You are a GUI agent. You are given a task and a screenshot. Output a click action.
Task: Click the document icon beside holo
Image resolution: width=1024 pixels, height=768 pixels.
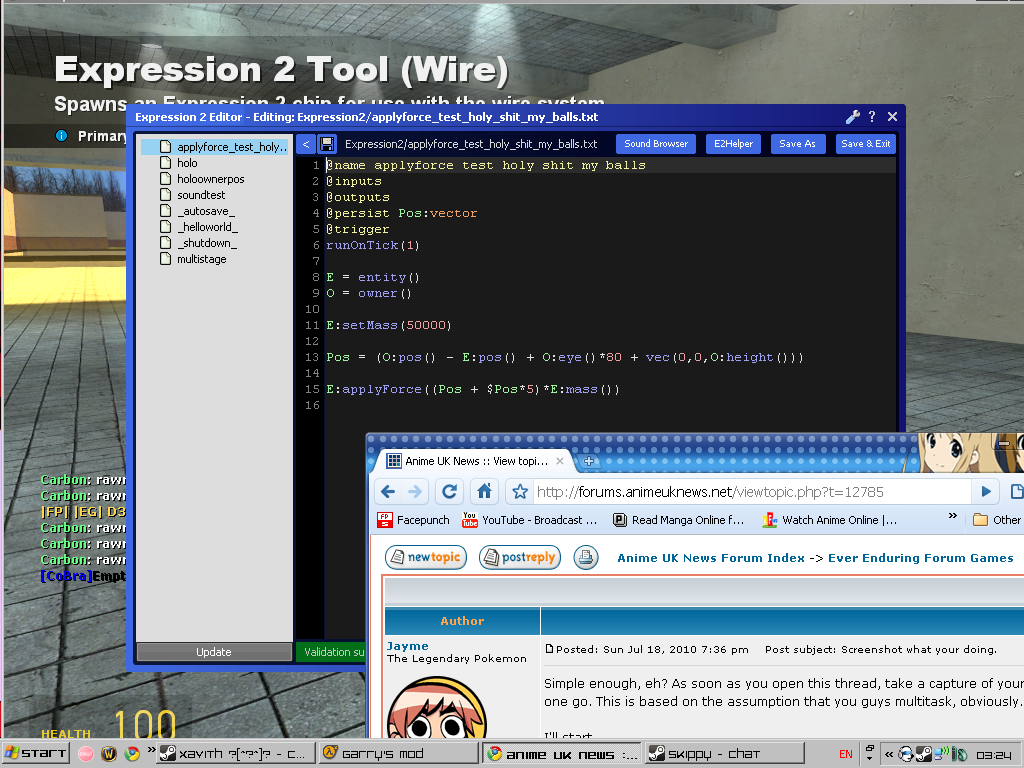[166, 163]
